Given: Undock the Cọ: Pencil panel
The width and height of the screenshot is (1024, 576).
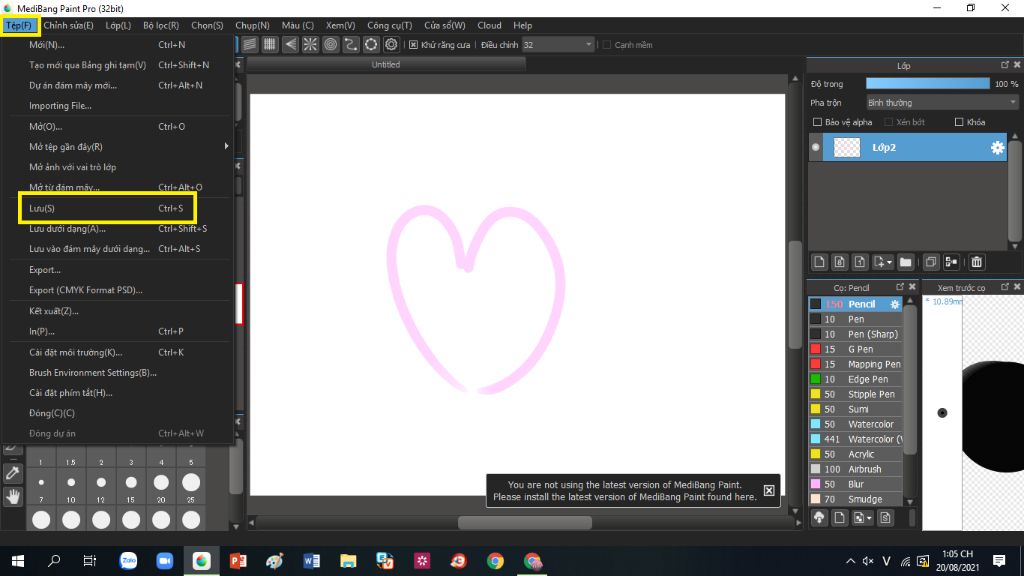Looking at the screenshot, I should (x=899, y=287).
